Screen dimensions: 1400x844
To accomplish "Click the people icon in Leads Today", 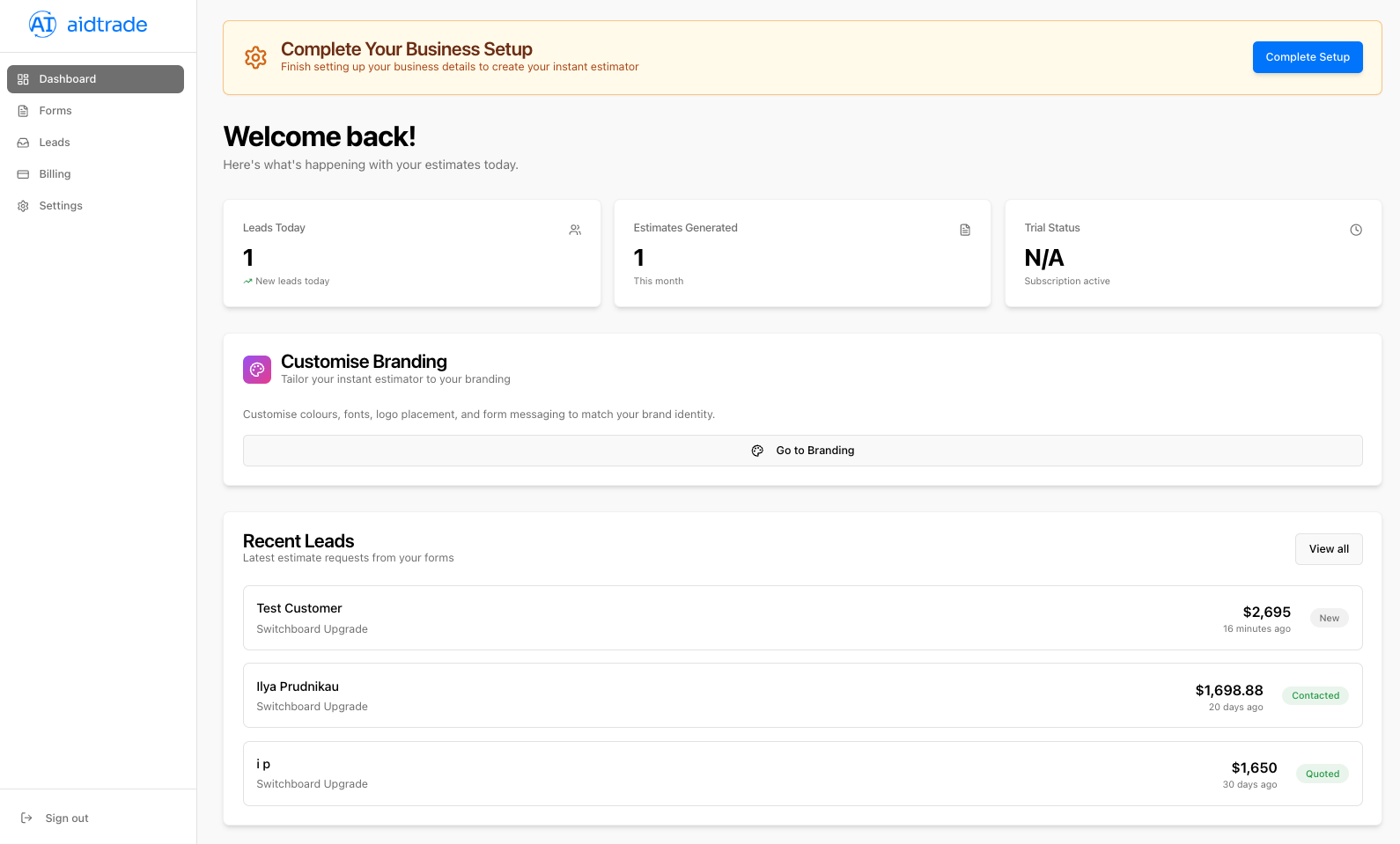I will pos(575,230).
